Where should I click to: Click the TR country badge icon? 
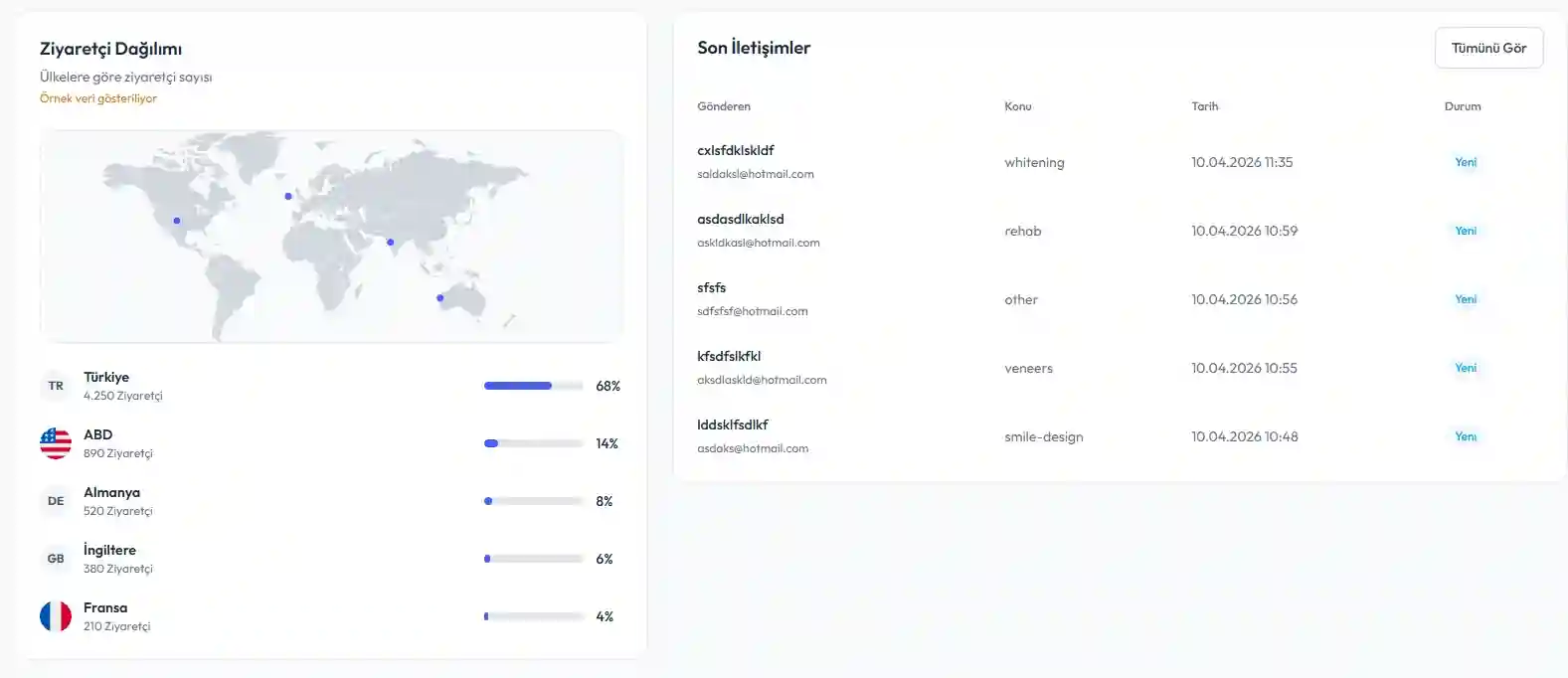[56, 386]
